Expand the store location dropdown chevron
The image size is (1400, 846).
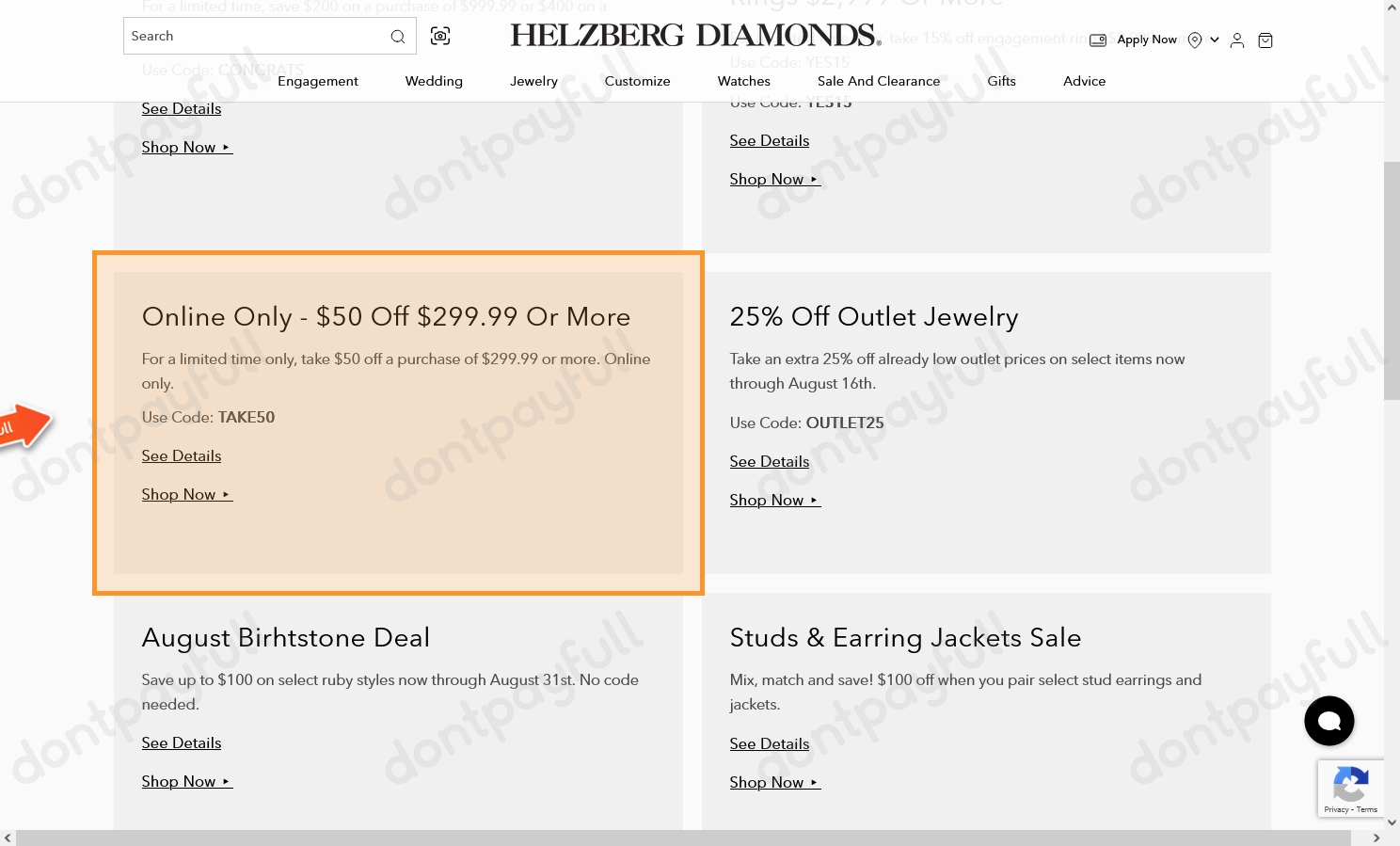[x=1214, y=40]
